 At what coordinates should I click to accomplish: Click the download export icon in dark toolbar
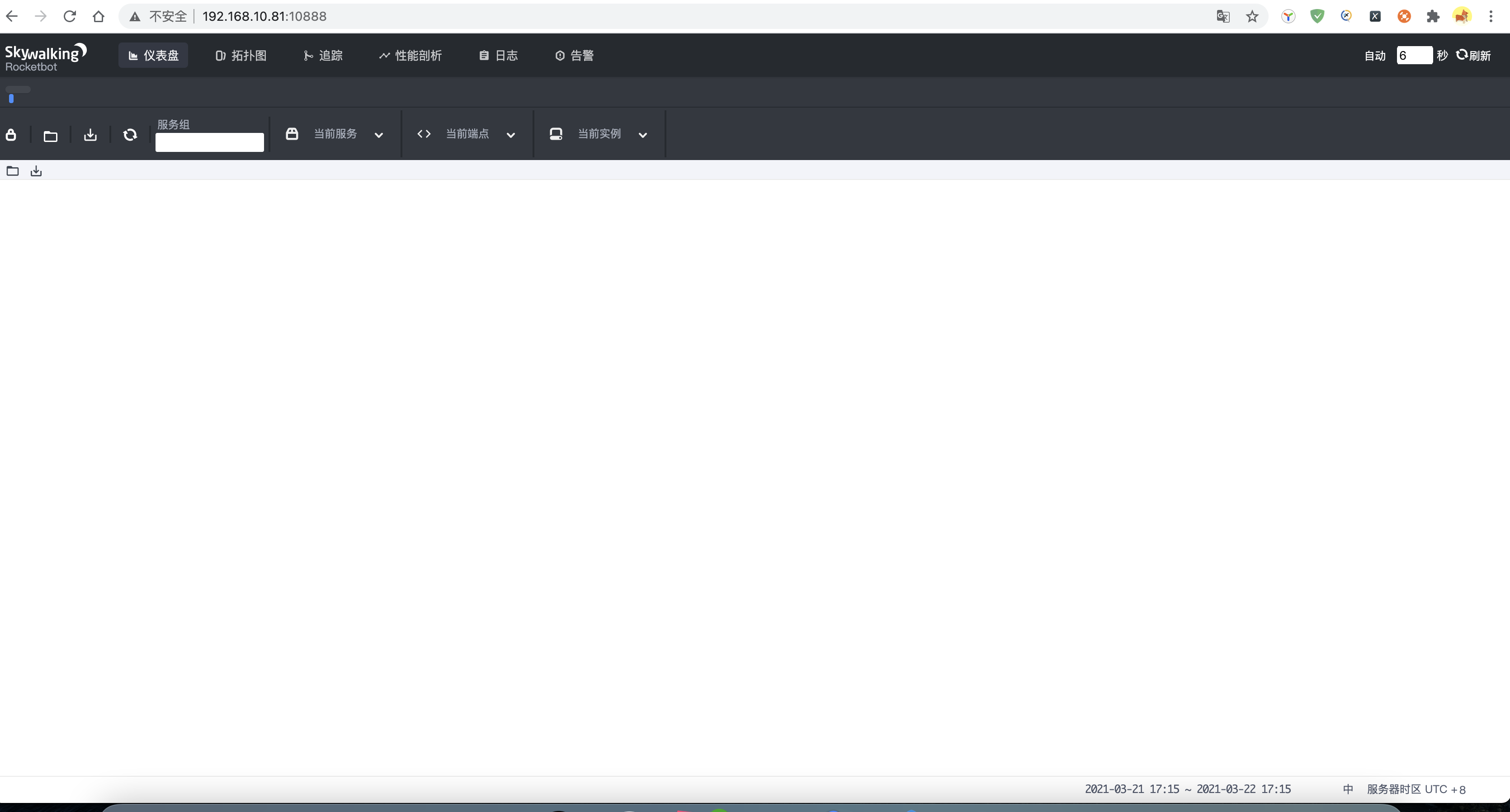90,135
